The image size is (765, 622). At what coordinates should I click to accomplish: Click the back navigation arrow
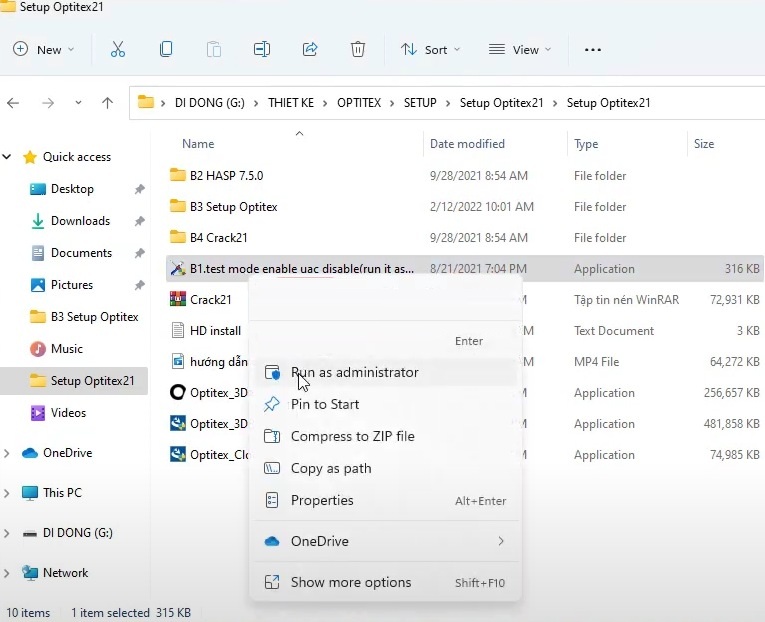(x=14, y=103)
